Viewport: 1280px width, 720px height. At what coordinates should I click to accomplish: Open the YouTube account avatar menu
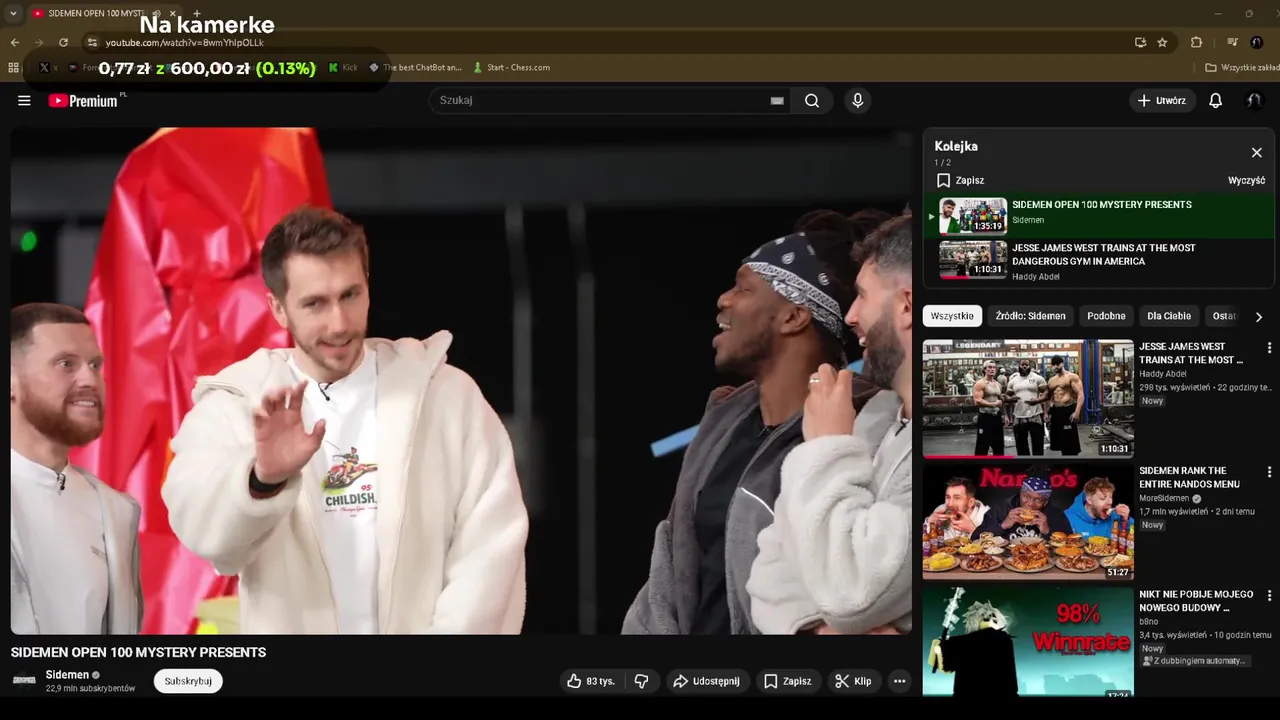[1254, 100]
